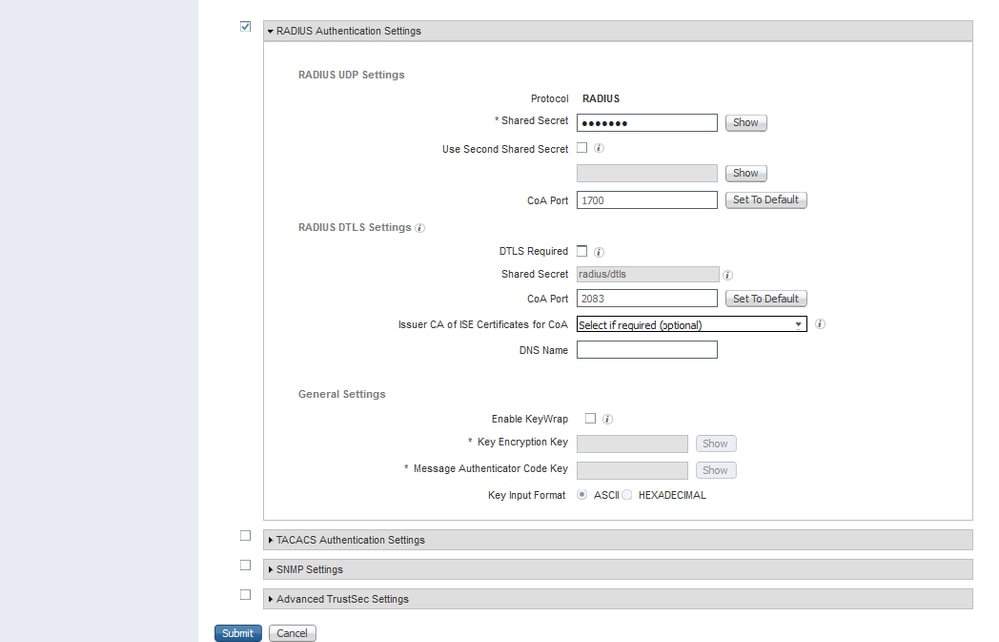Click info icon beside radius/dtls shared secret
This screenshot has width=999, height=642.
pos(728,275)
